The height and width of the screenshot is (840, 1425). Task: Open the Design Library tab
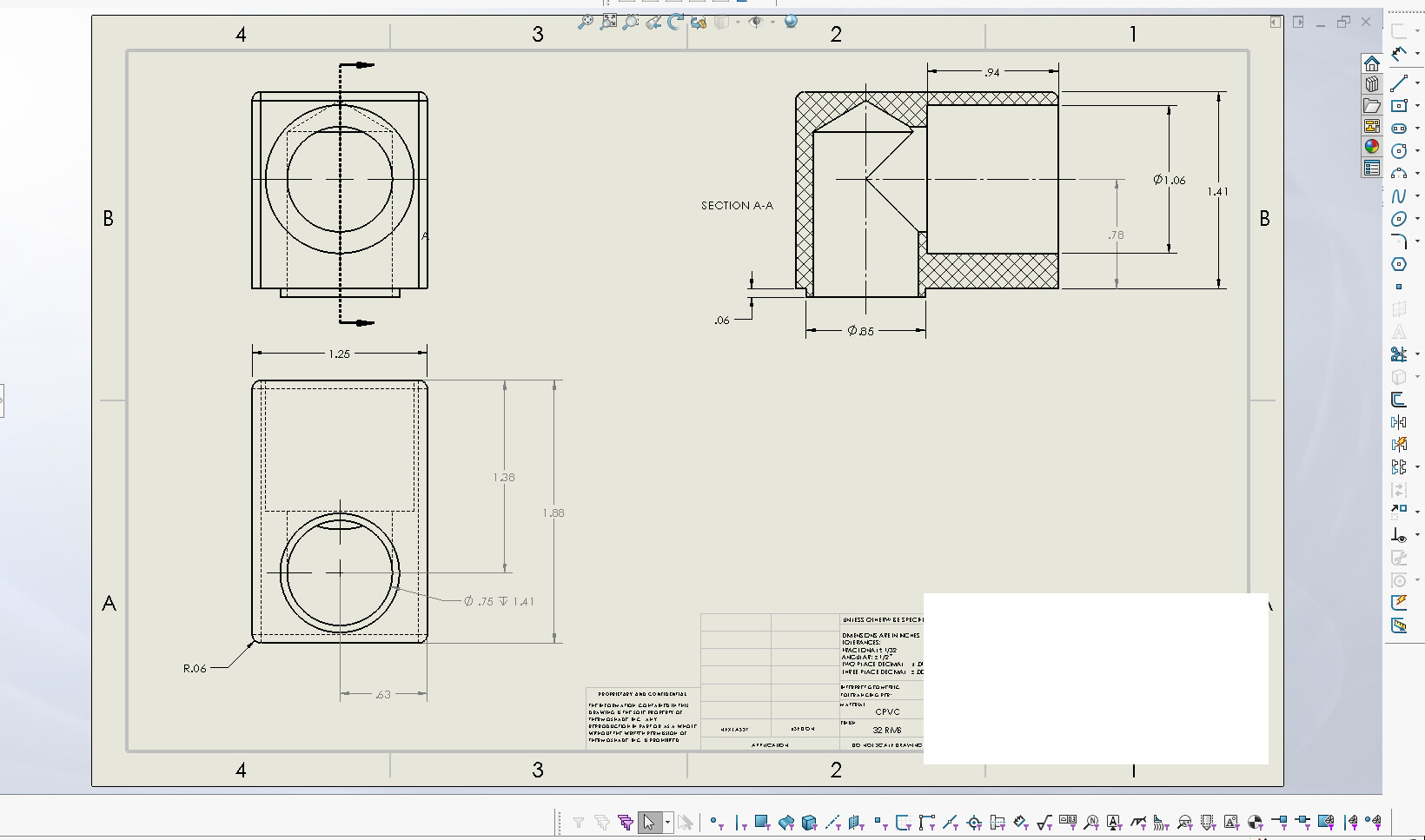[x=1371, y=84]
